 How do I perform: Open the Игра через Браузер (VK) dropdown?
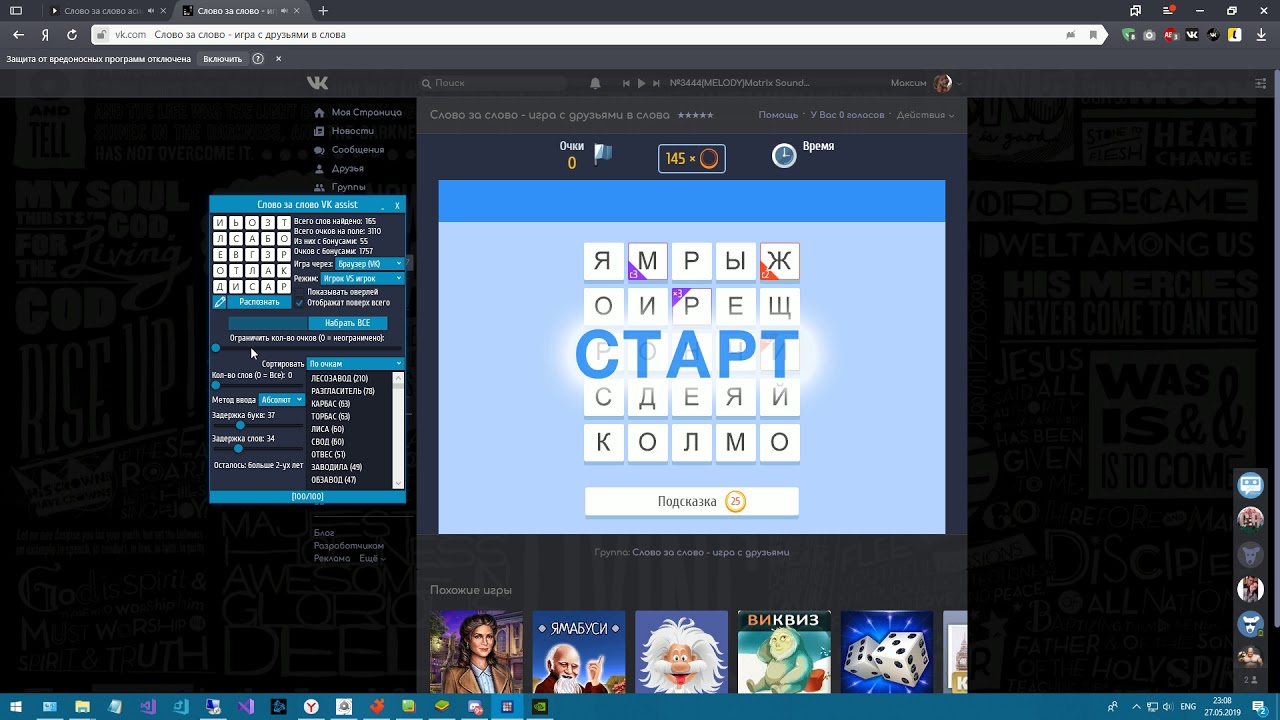370,264
